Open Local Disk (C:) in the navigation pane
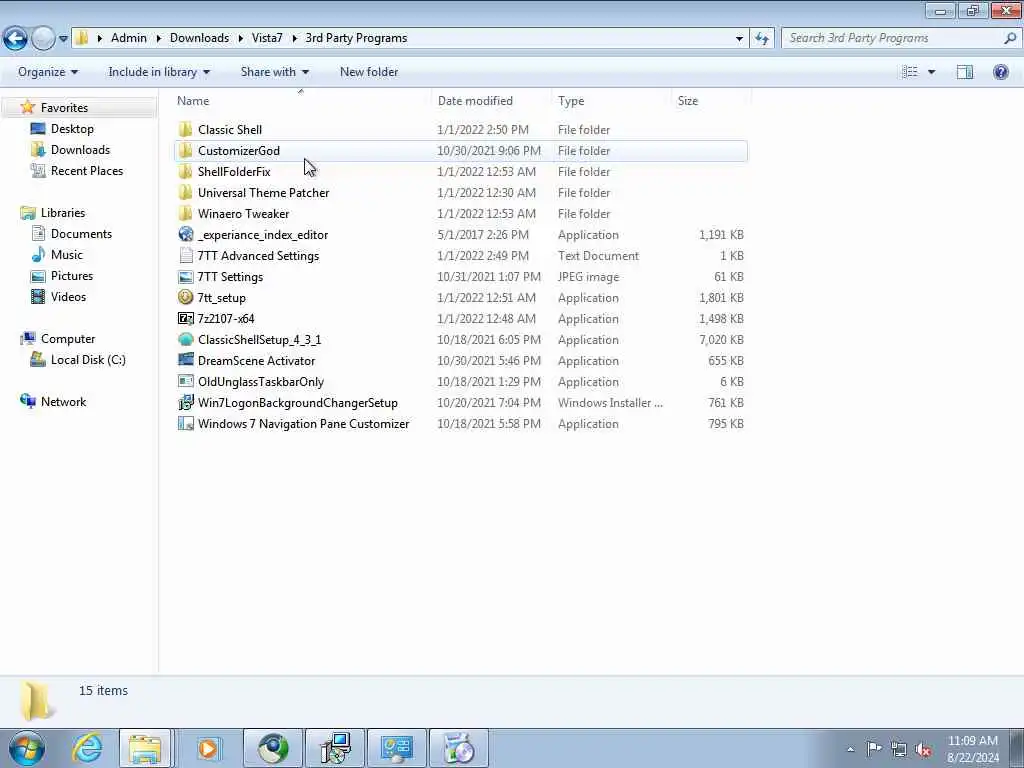 (88, 360)
